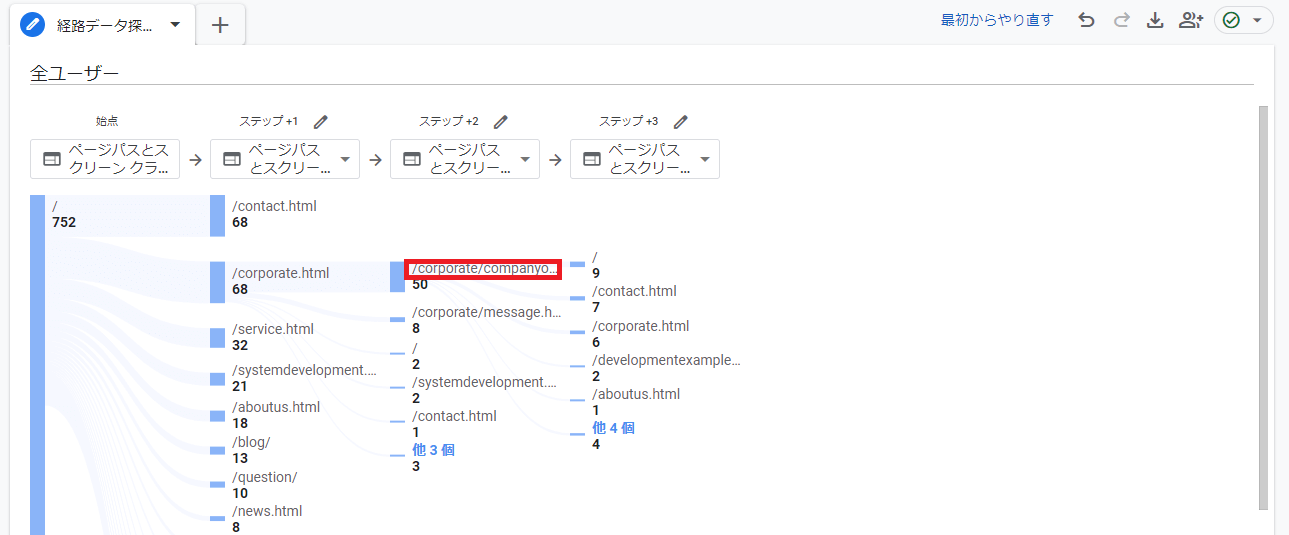Open the share with users icon
This screenshot has height=535, width=1289.
(1190, 20)
